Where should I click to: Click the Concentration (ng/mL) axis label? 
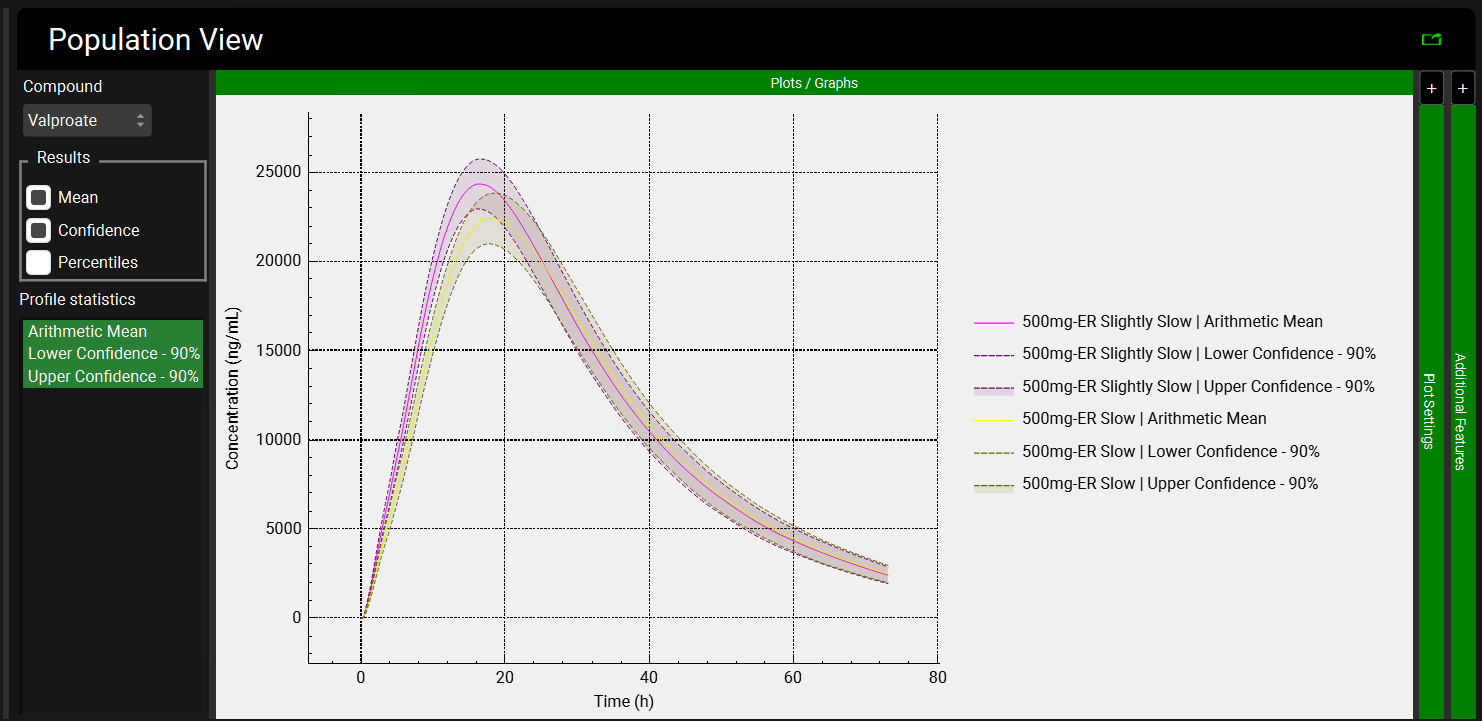[x=233, y=388]
